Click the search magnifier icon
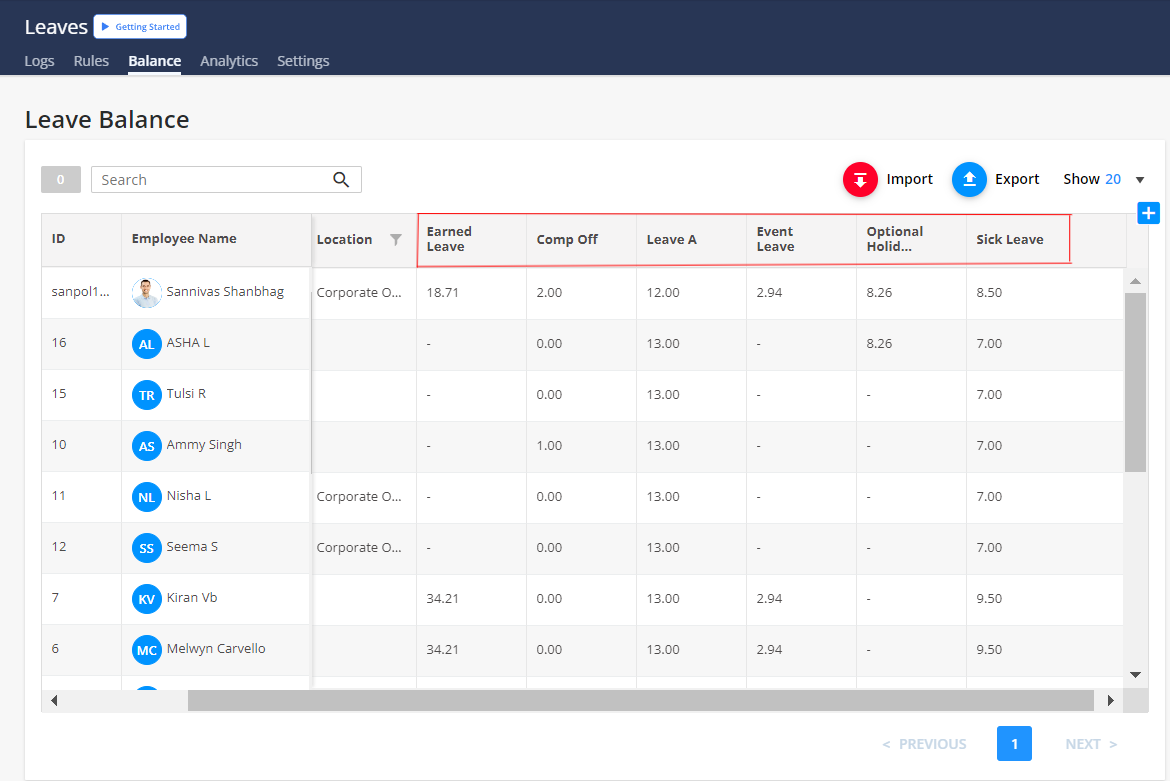This screenshot has height=781, width=1170. pyautogui.click(x=341, y=180)
